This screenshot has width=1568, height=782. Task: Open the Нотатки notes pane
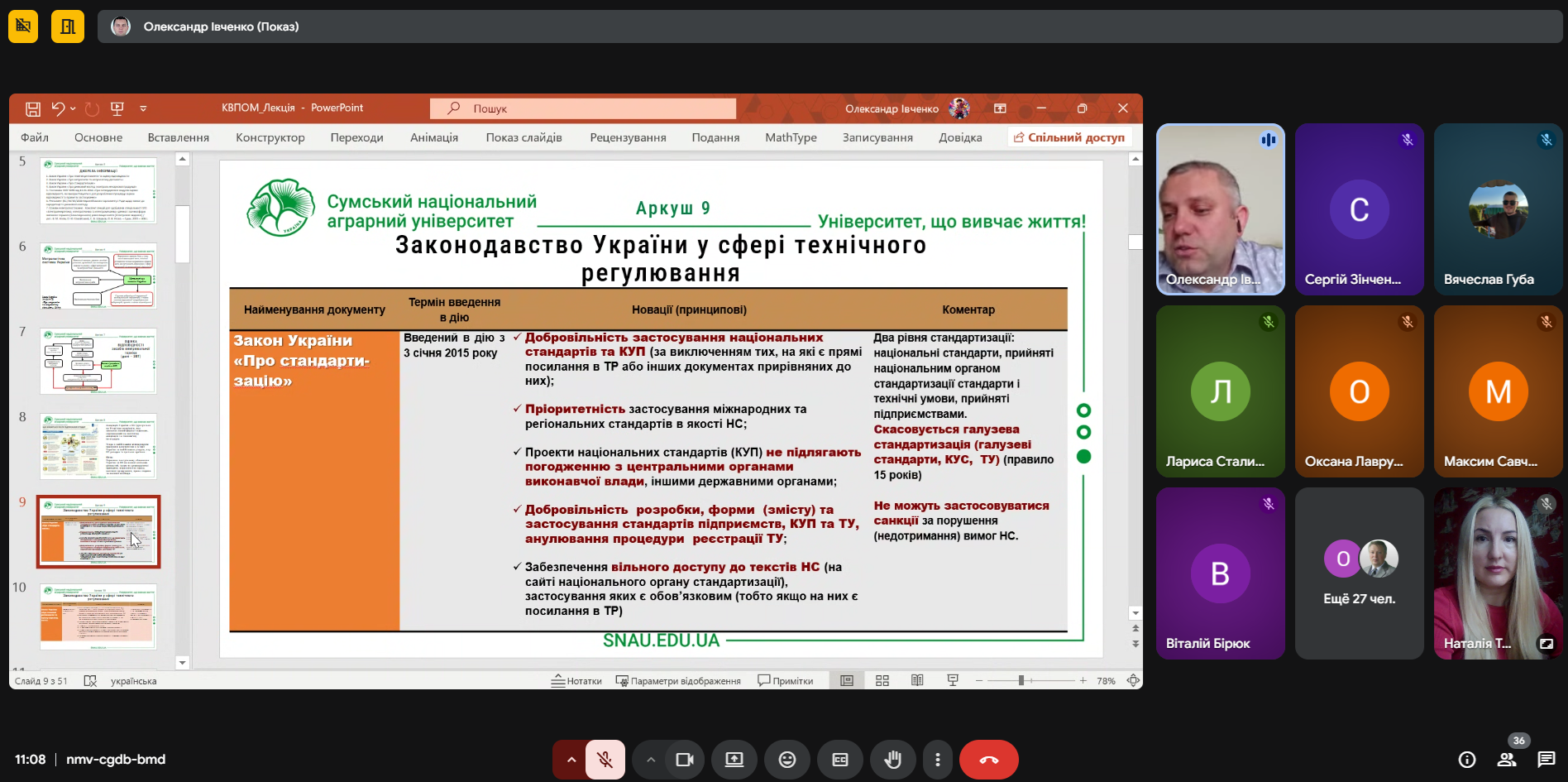point(577,681)
